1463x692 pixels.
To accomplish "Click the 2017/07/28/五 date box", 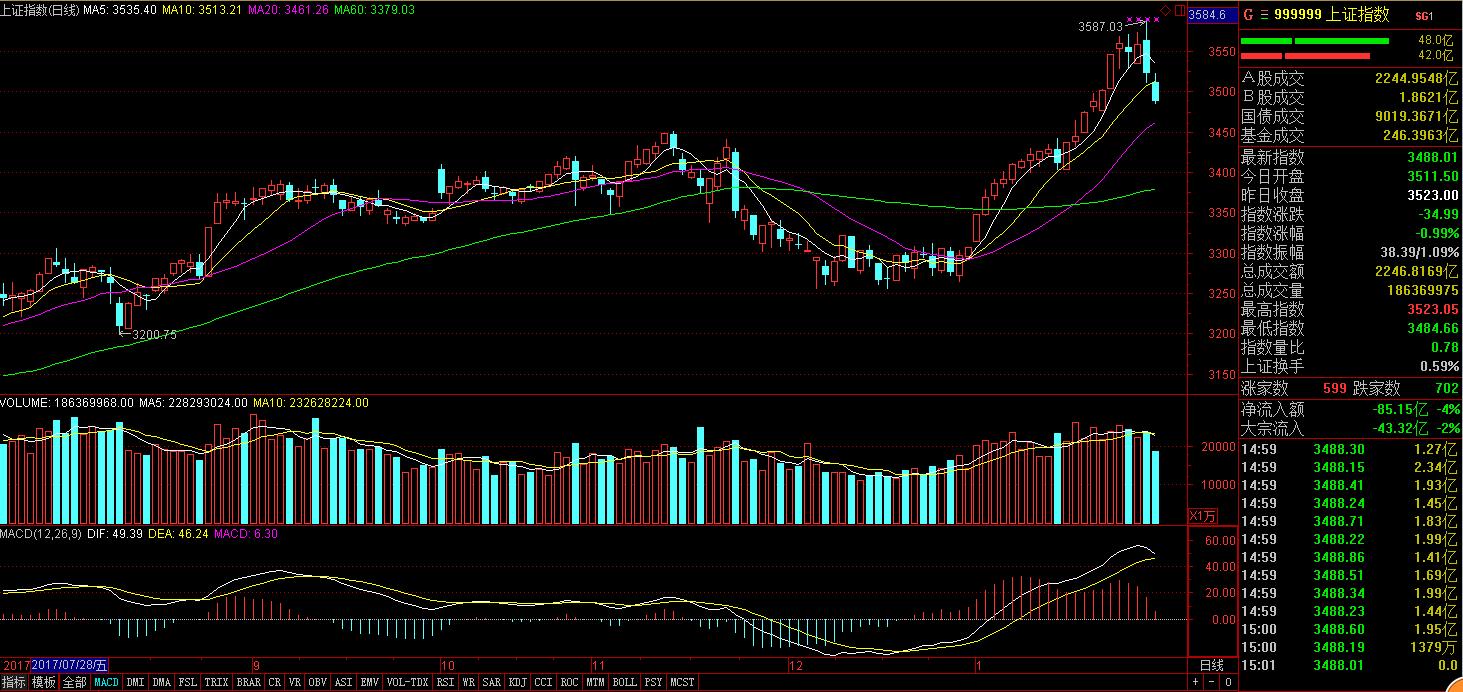I will [71, 665].
